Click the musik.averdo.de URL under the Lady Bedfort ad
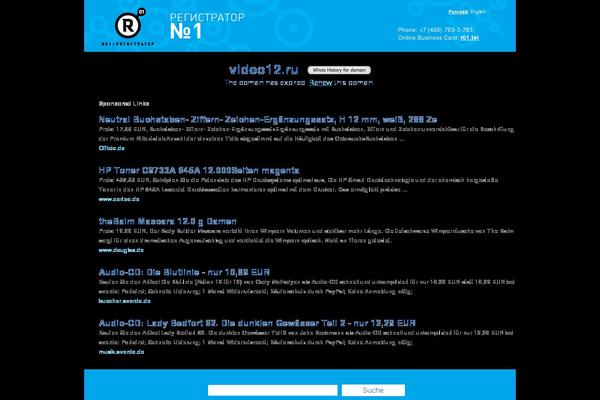The image size is (600, 400). 121,352
